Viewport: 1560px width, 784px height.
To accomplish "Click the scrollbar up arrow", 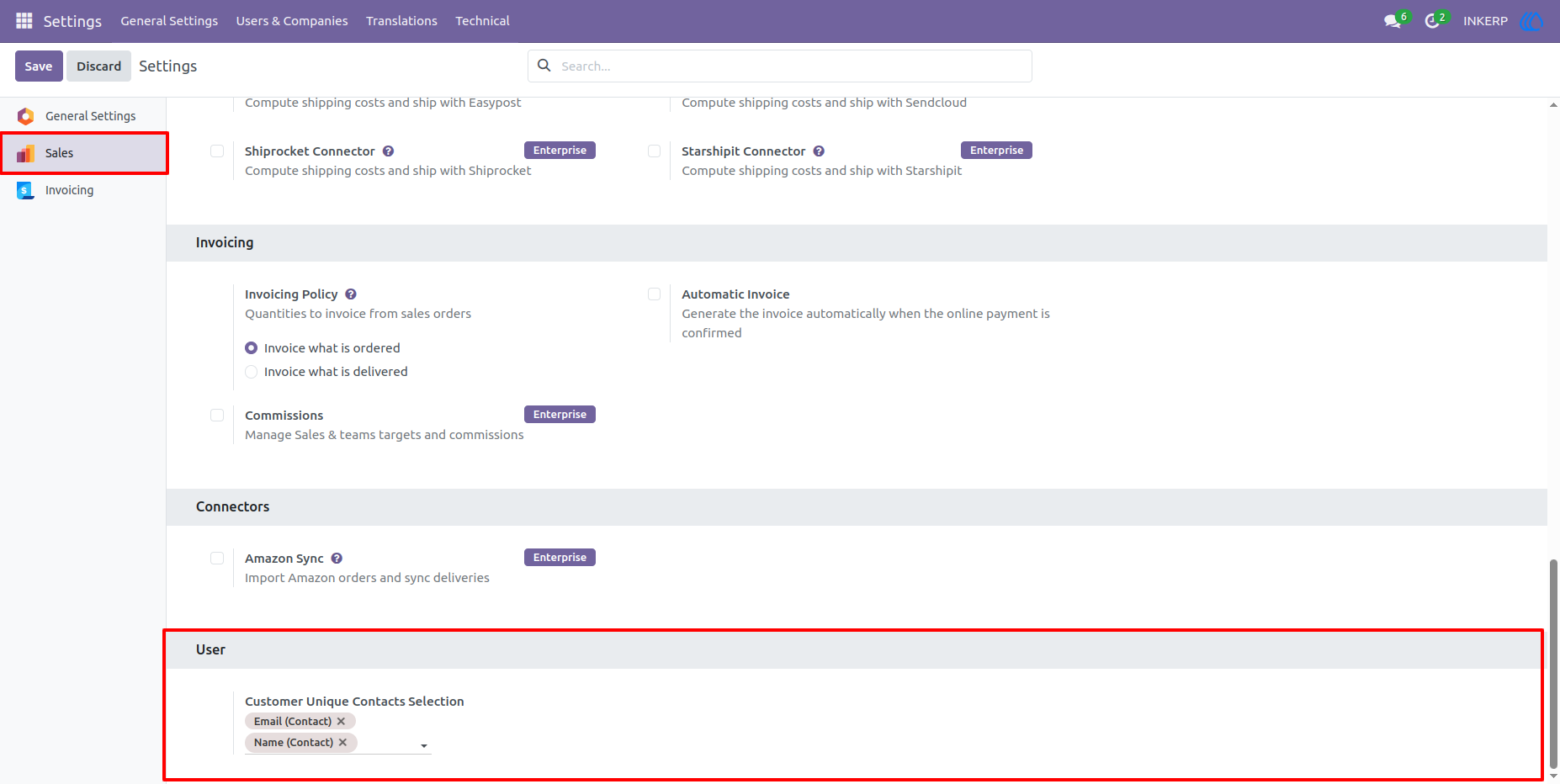I will tap(1553, 105).
